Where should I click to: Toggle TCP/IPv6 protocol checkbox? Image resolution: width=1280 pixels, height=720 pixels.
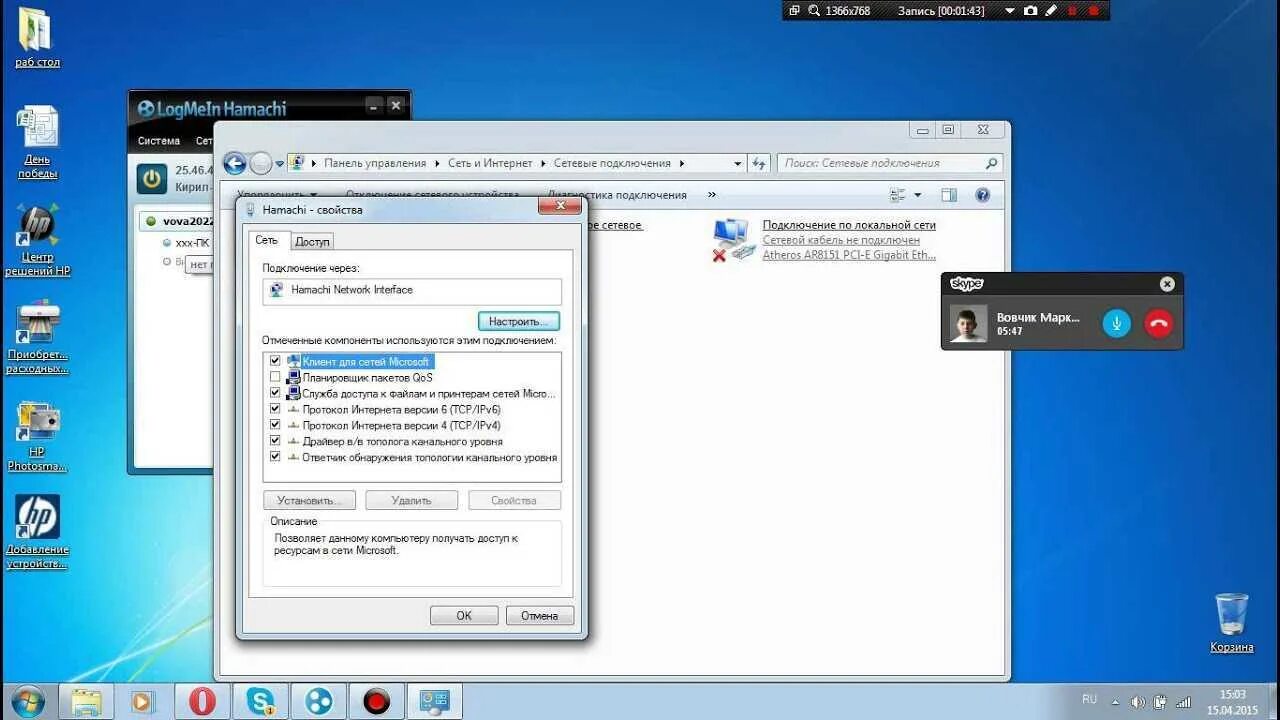click(x=275, y=409)
